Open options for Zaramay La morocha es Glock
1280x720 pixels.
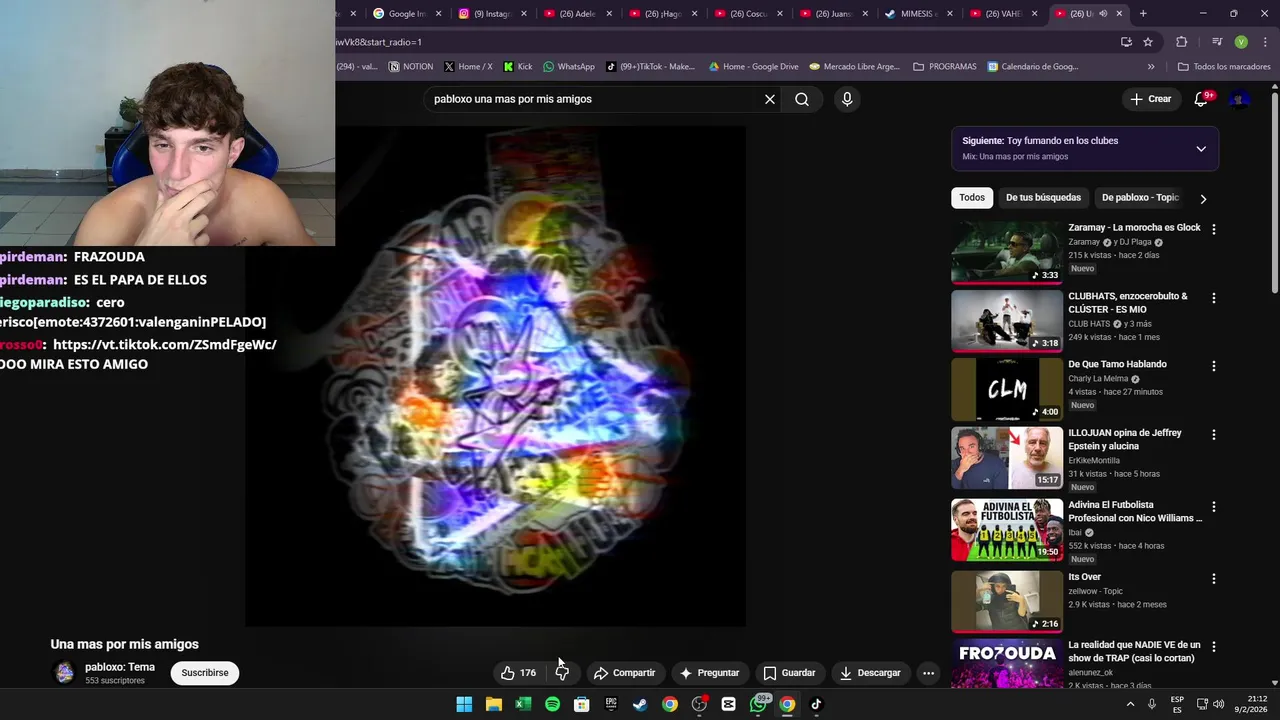[x=1214, y=229]
